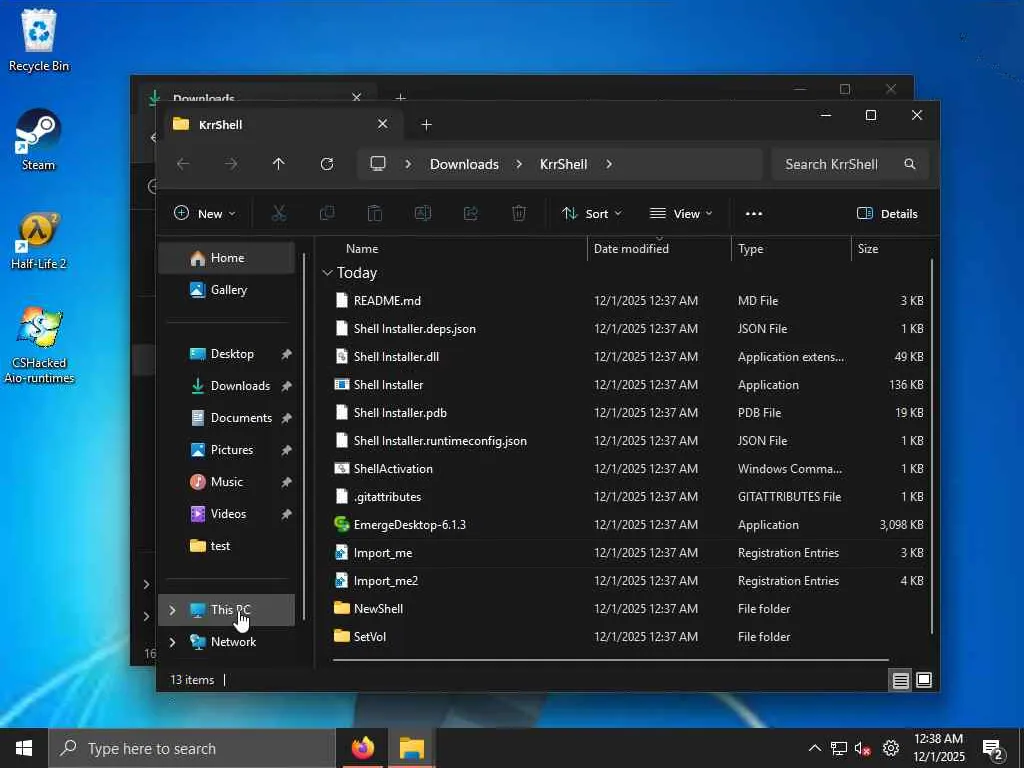Screen dimensions: 1024x768
Task: Open the Recycle Bin desktop icon
Action: 39,40
